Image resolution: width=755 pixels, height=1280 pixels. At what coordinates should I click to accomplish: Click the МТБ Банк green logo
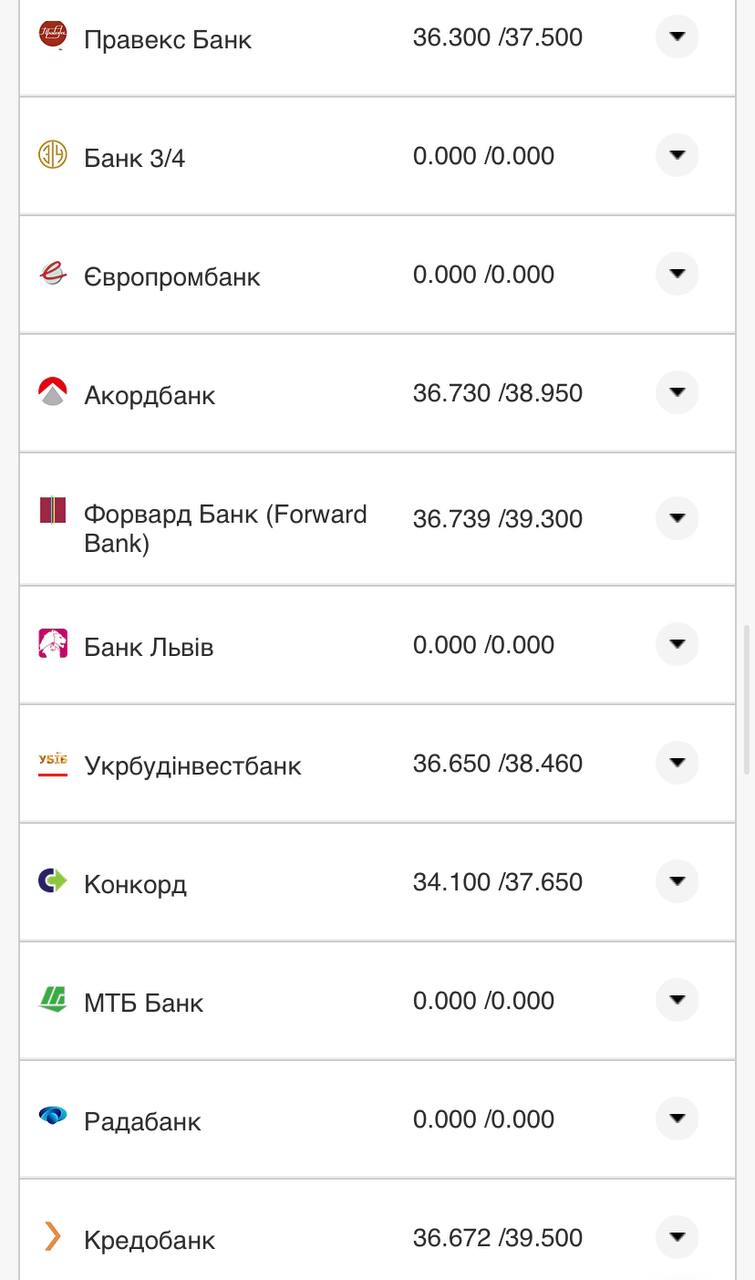52,999
